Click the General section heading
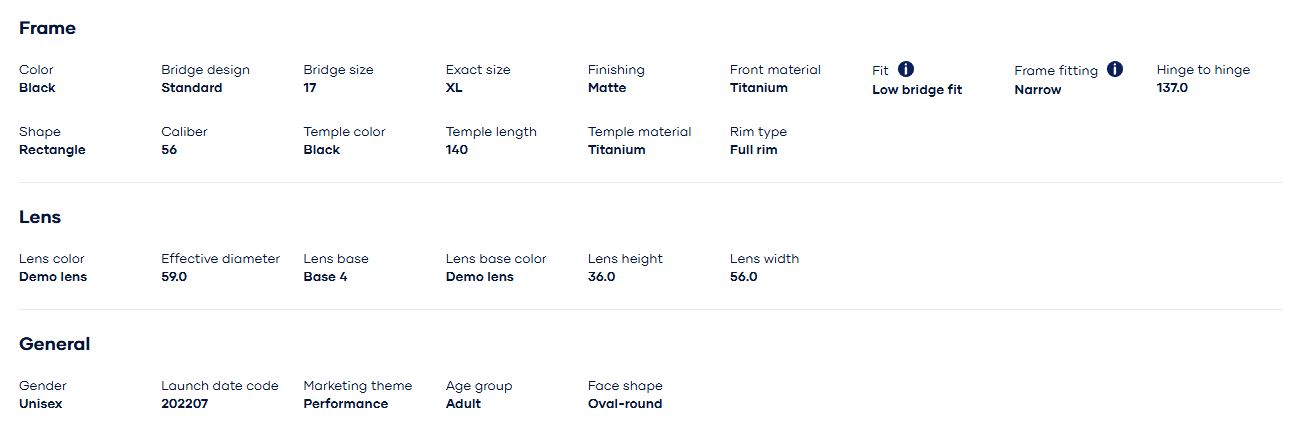This screenshot has height=426, width=1311. point(54,344)
